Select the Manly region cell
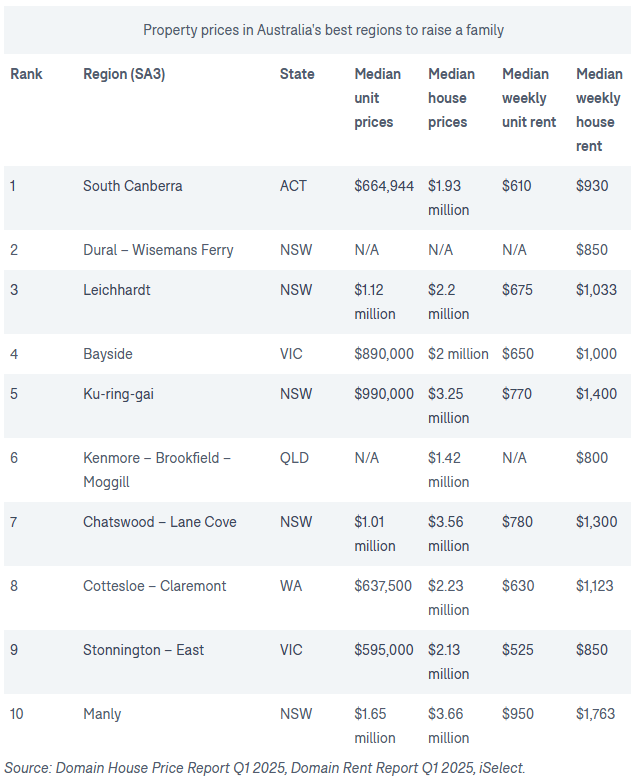This screenshot has width=631, height=784. (x=102, y=714)
